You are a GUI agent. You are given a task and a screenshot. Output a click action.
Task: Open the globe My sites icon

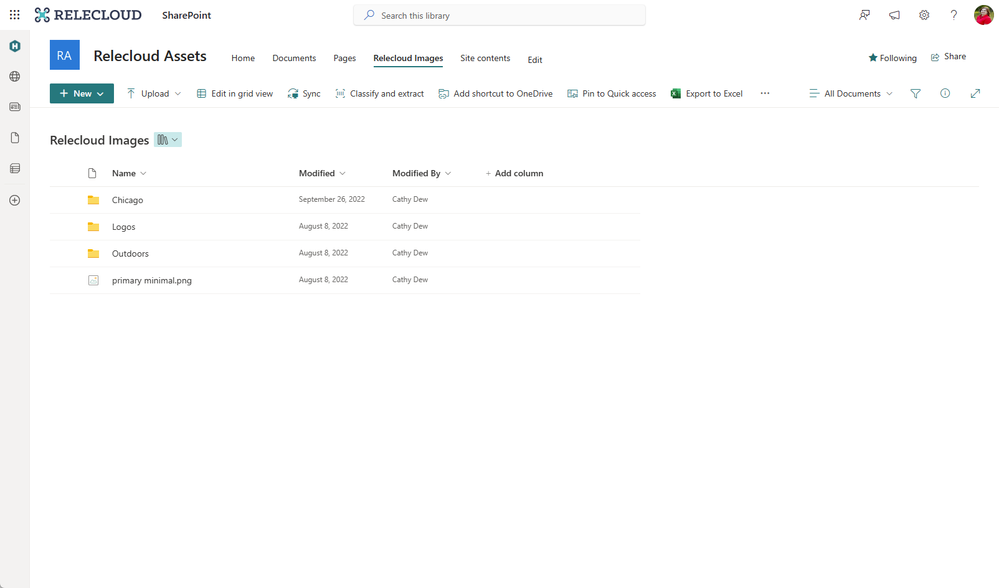(15, 76)
